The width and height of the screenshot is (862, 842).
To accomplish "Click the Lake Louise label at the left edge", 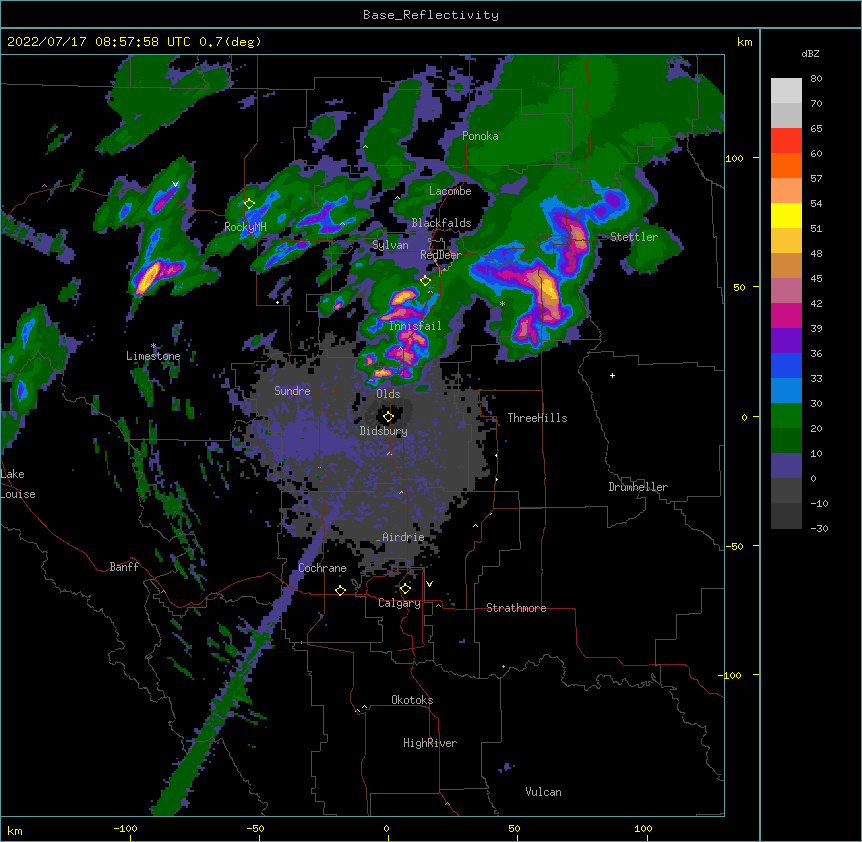I will (18, 484).
